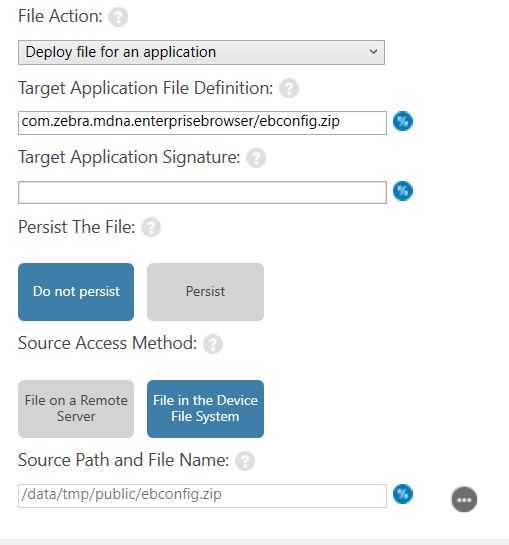Open help icon for Target Application File Definition
This screenshot has width=509, height=545.
click(x=289, y=88)
